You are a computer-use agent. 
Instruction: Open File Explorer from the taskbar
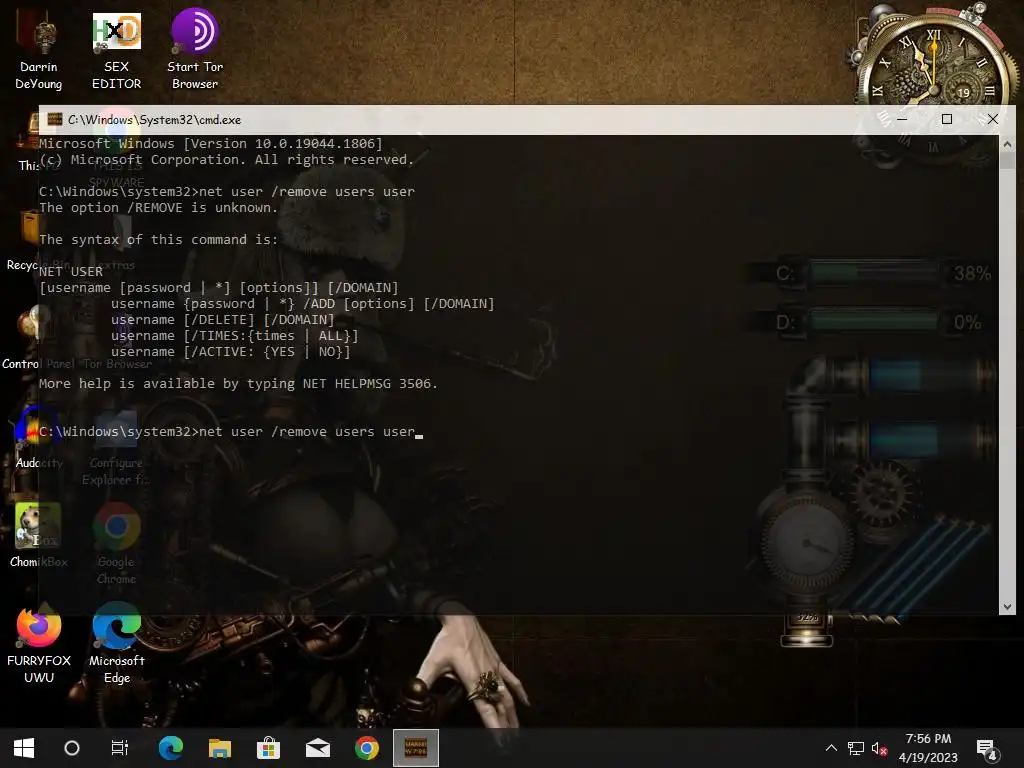(x=220, y=748)
